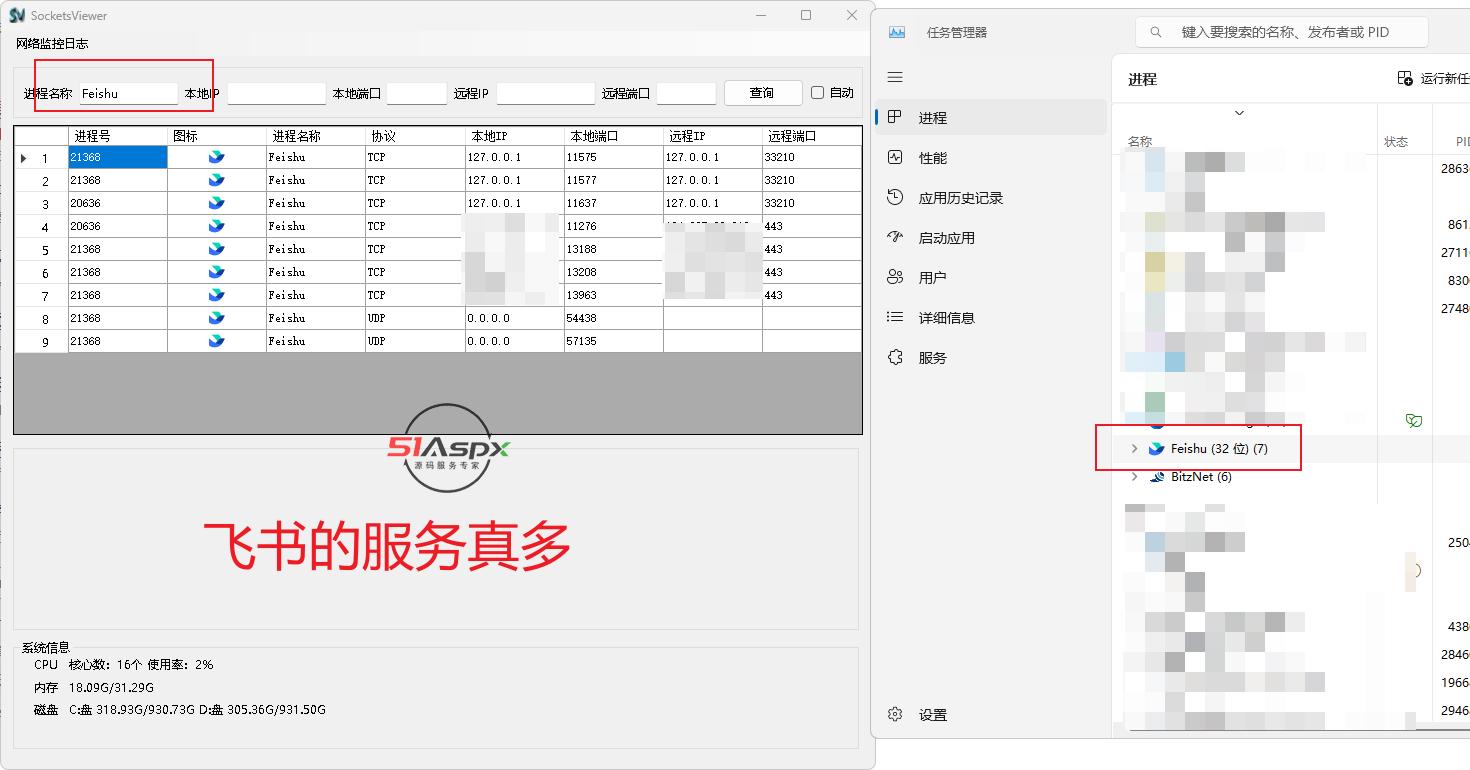The height and width of the screenshot is (770, 1470).
Task: Click the 本地端口 column header
Action: click(613, 136)
